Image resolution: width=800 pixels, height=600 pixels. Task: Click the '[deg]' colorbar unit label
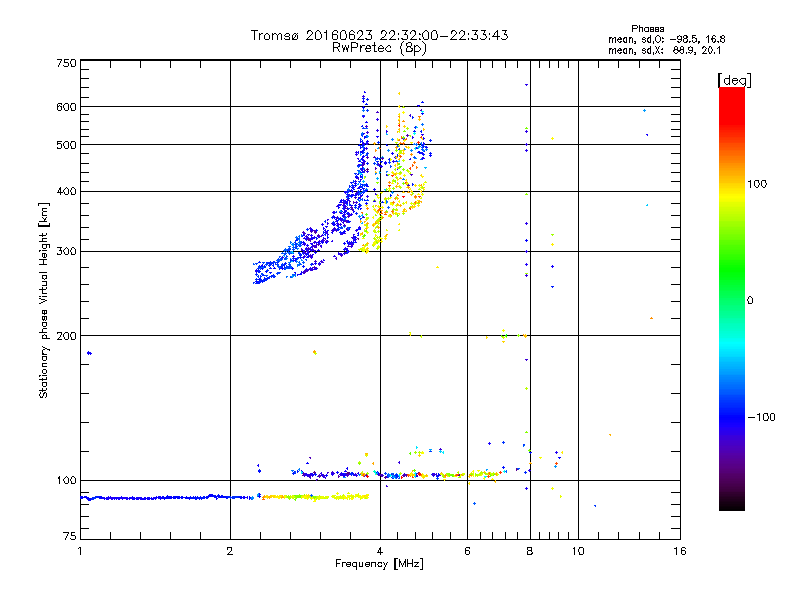click(x=734, y=80)
